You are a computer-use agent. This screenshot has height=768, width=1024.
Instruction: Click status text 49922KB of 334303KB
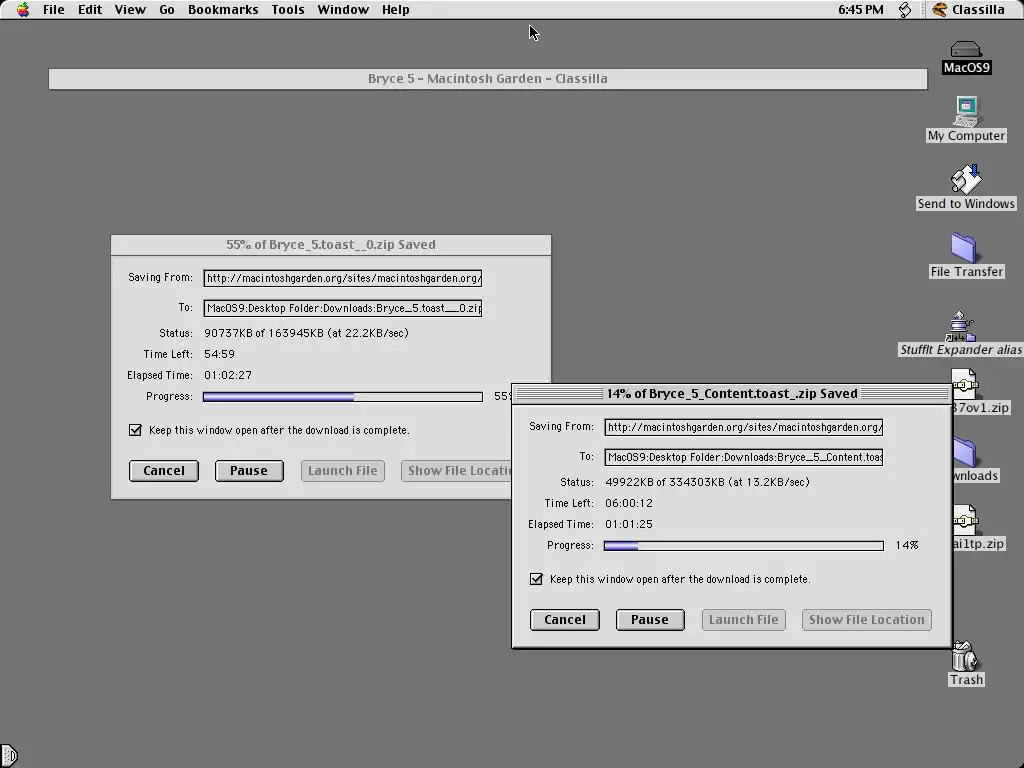click(707, 482)
